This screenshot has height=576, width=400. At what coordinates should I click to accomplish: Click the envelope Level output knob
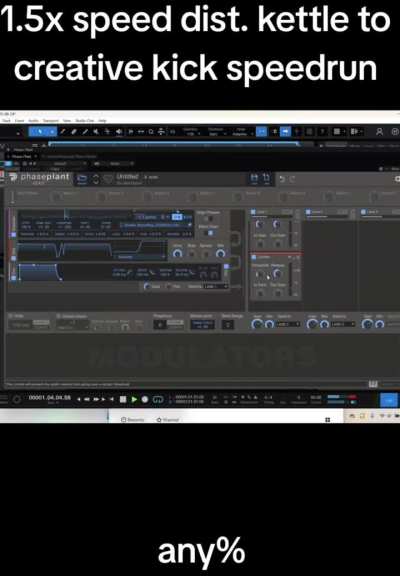click(147, 286)
